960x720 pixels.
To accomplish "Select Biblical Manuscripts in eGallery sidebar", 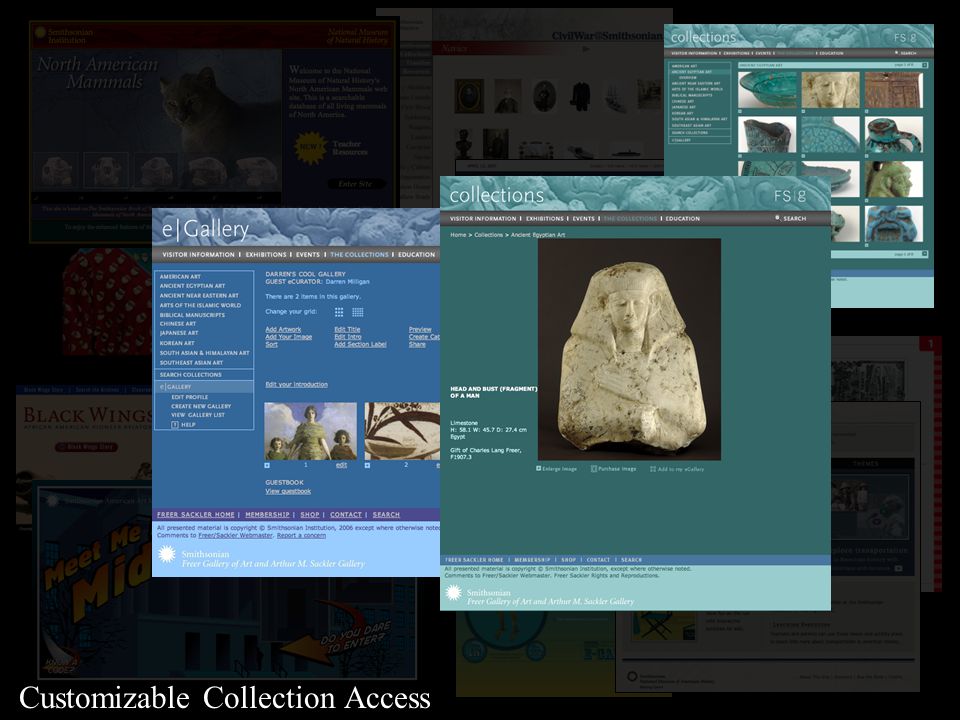I will pyautogui.click(x=192, y=315).
